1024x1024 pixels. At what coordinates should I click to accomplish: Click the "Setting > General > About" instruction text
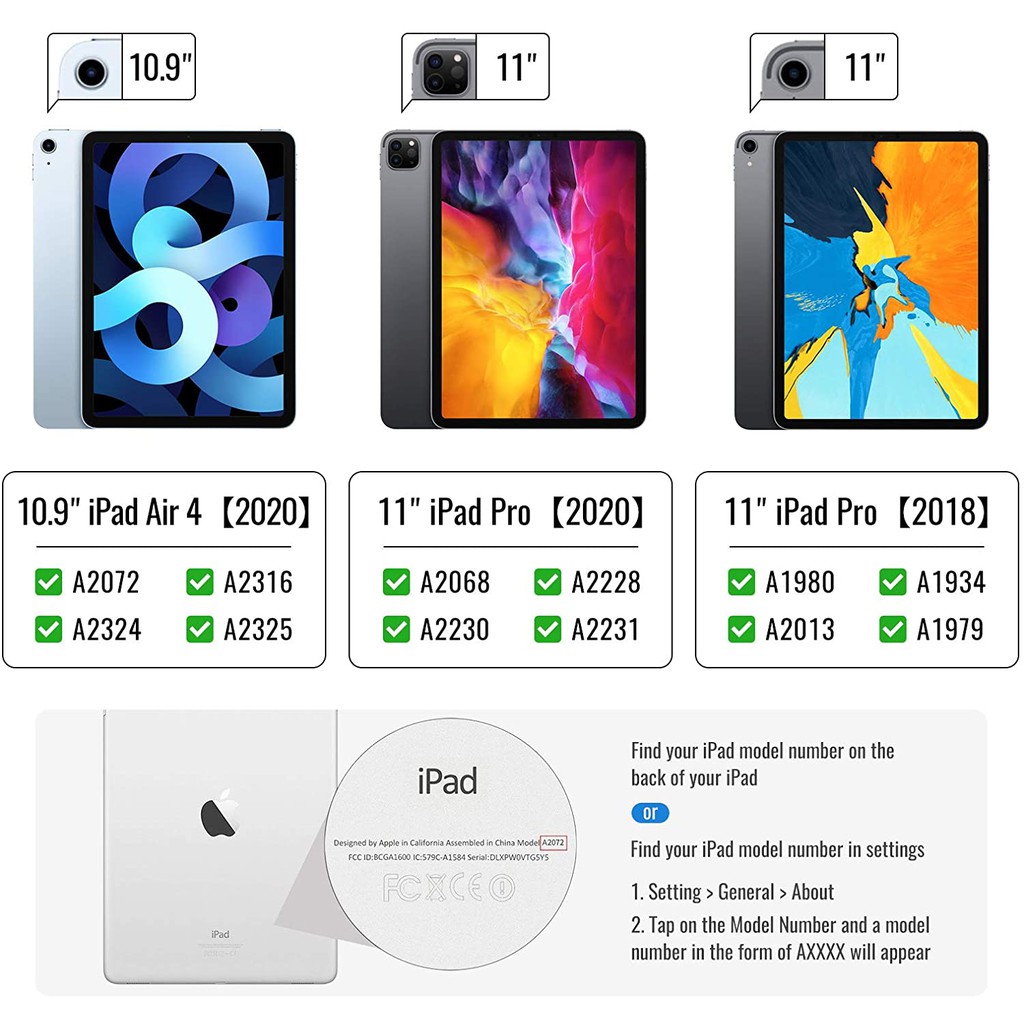coord(732,892)
